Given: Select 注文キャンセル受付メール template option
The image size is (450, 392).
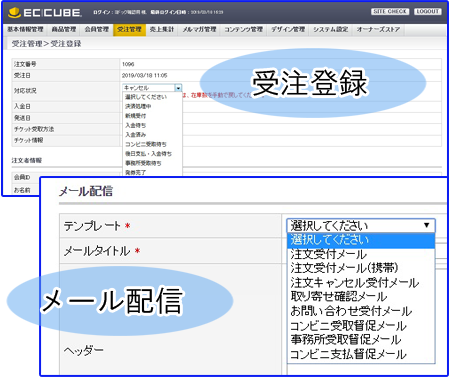Looking at the screenshot, I should pos(361,283).
